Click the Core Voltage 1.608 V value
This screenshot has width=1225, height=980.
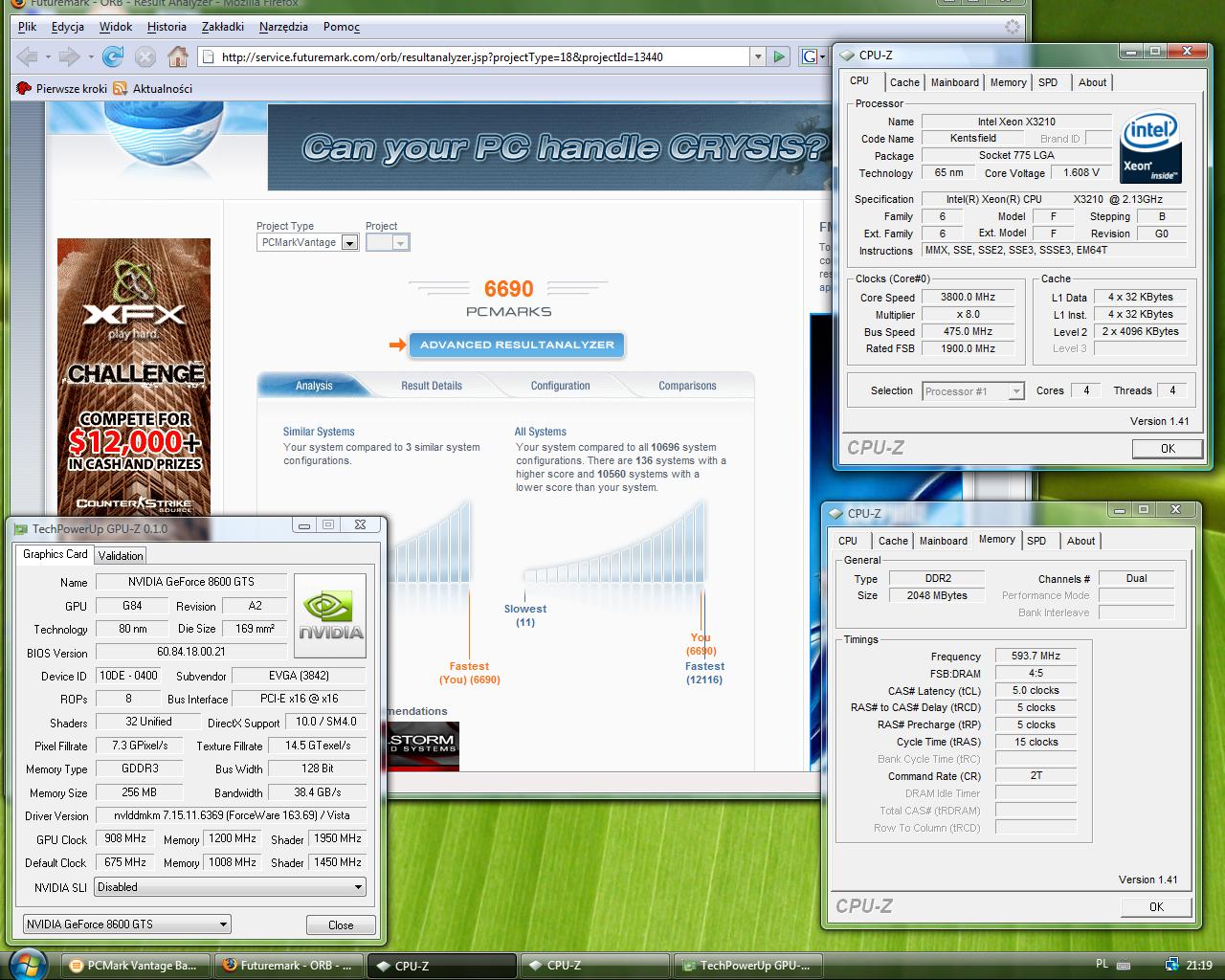[1081, 173]
